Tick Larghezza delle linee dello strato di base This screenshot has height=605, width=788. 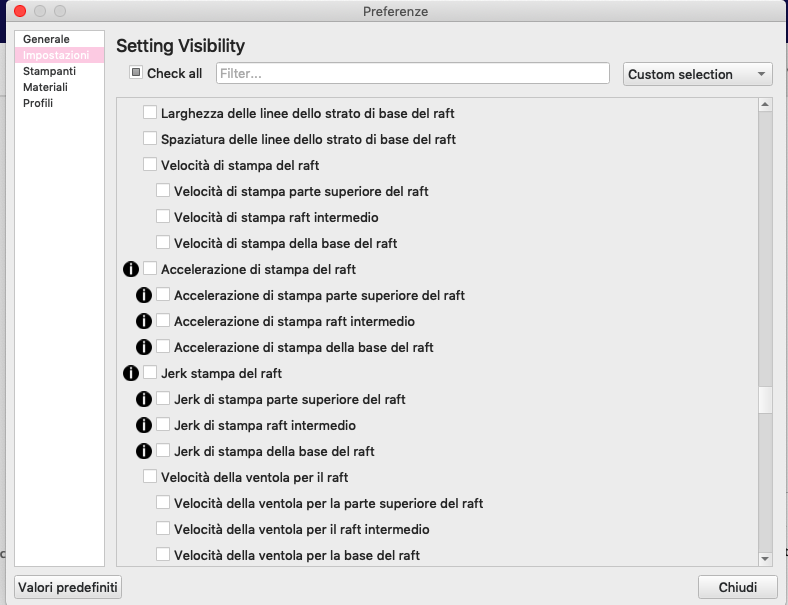(x=150, y=112)
